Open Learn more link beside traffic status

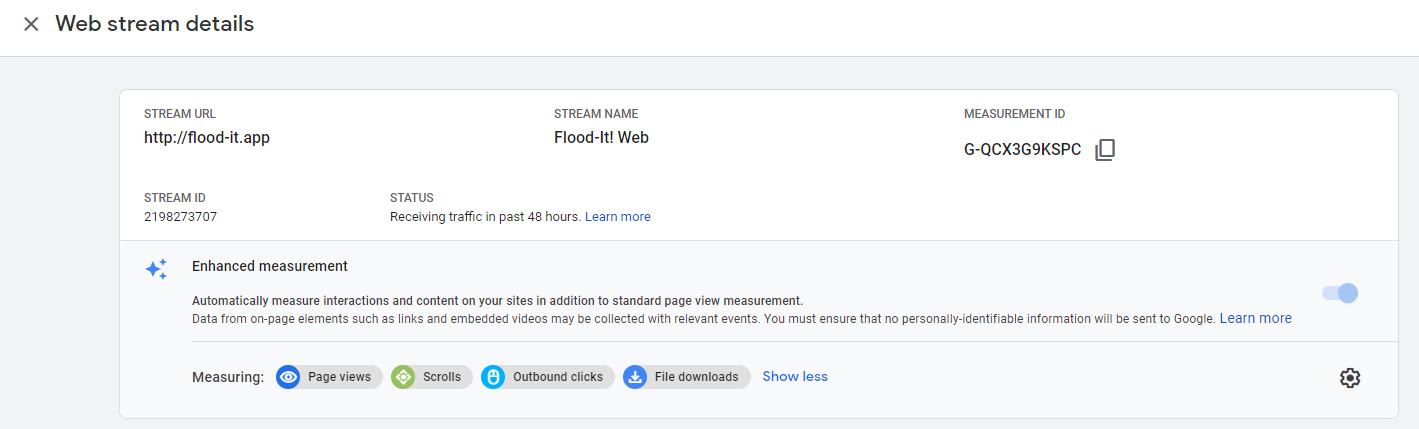[618, 217]
